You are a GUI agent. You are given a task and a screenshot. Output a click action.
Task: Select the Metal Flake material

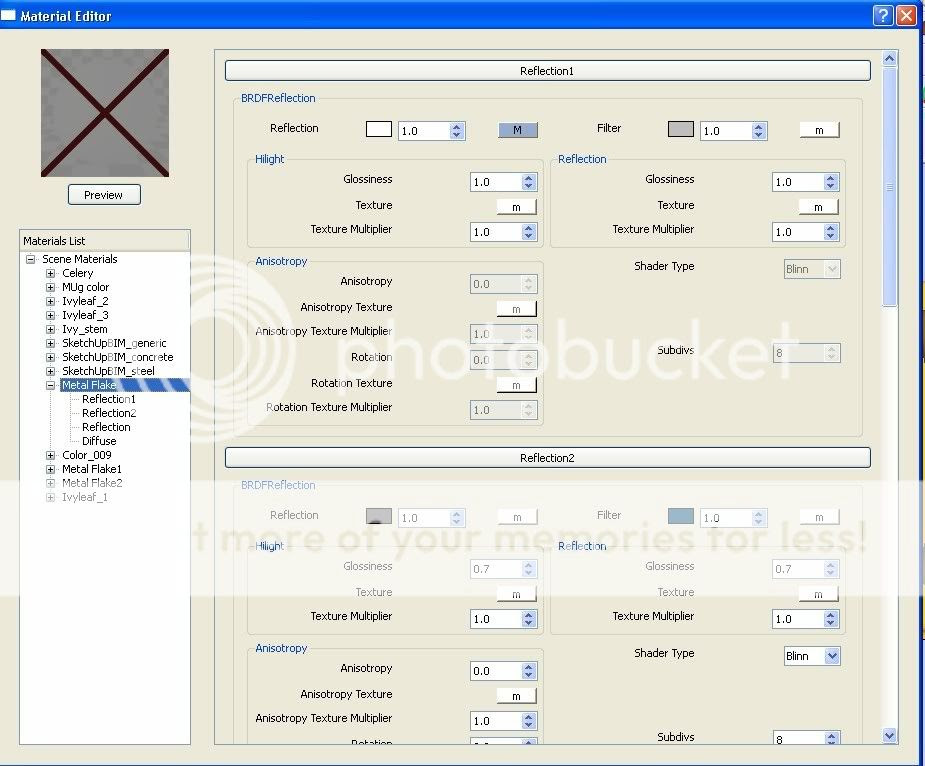point(89,385)
